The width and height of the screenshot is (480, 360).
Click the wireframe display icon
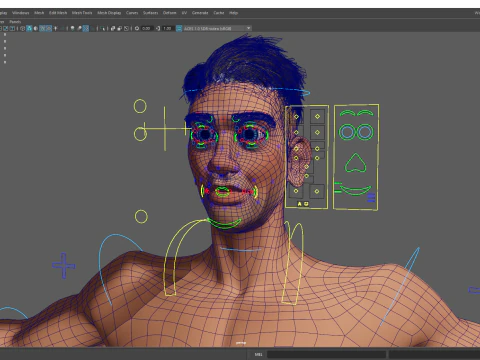coord(22,28)
